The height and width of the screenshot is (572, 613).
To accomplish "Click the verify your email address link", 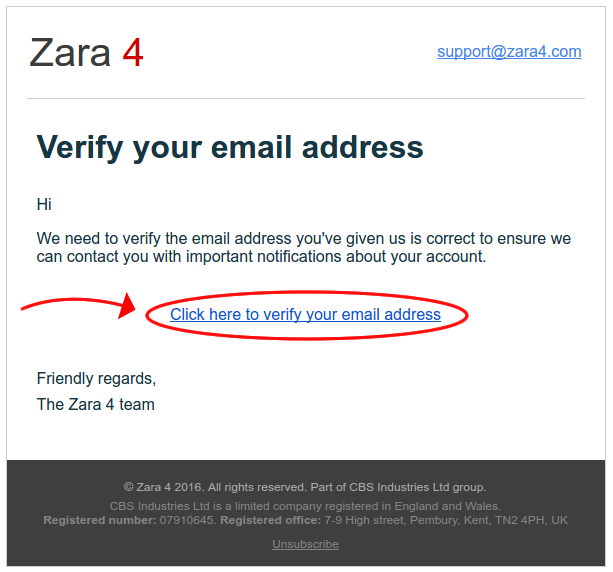I will 305,314.
